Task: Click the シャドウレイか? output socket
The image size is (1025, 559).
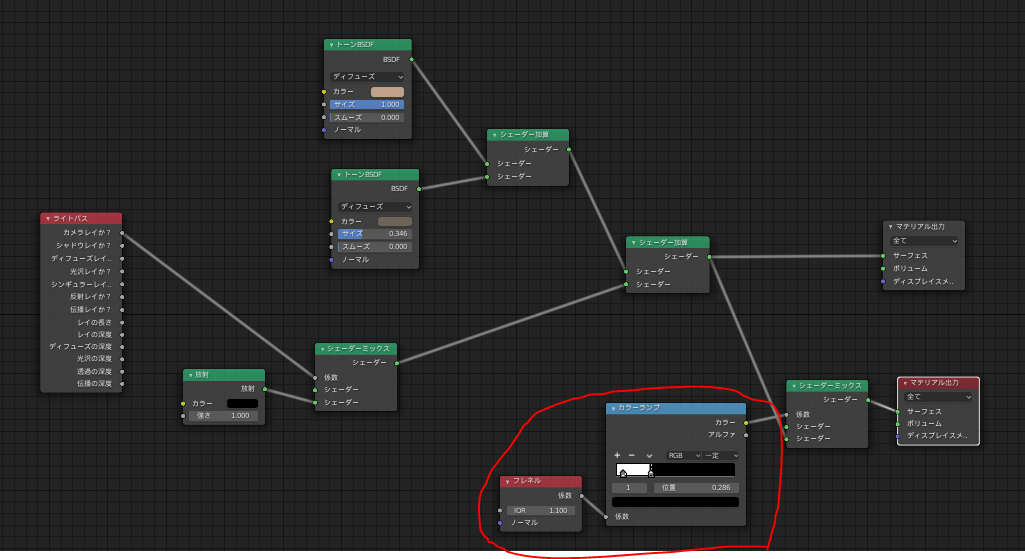Action: (x=122, y=246)
